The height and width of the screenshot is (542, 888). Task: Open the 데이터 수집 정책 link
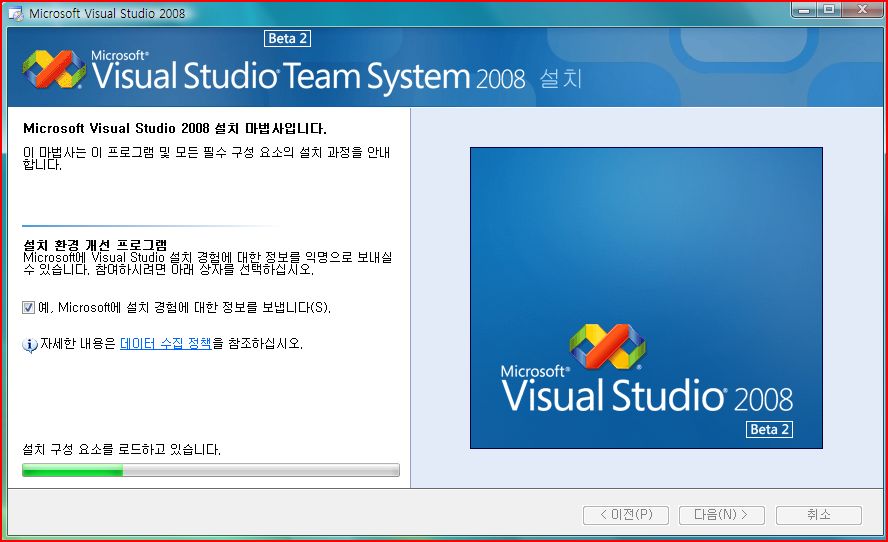[x=165, y=343]
